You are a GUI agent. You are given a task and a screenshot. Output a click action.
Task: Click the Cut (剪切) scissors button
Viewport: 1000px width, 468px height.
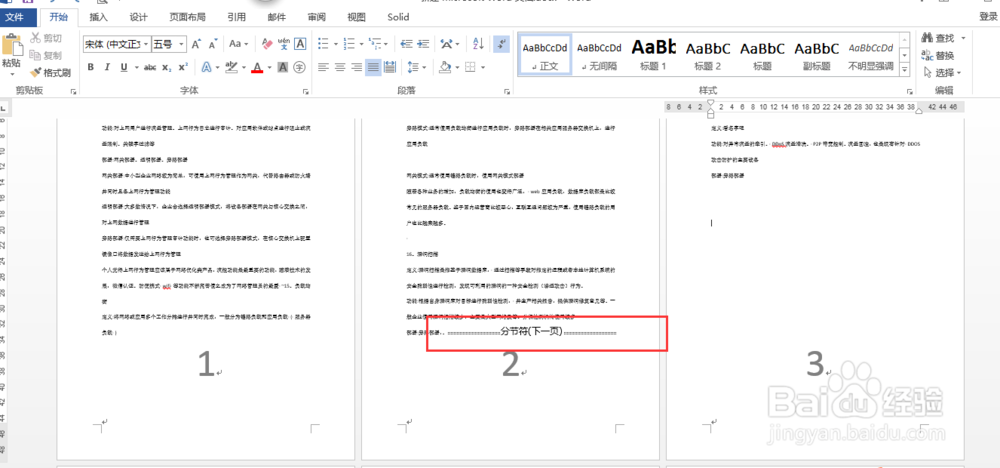tap(45, 38)
